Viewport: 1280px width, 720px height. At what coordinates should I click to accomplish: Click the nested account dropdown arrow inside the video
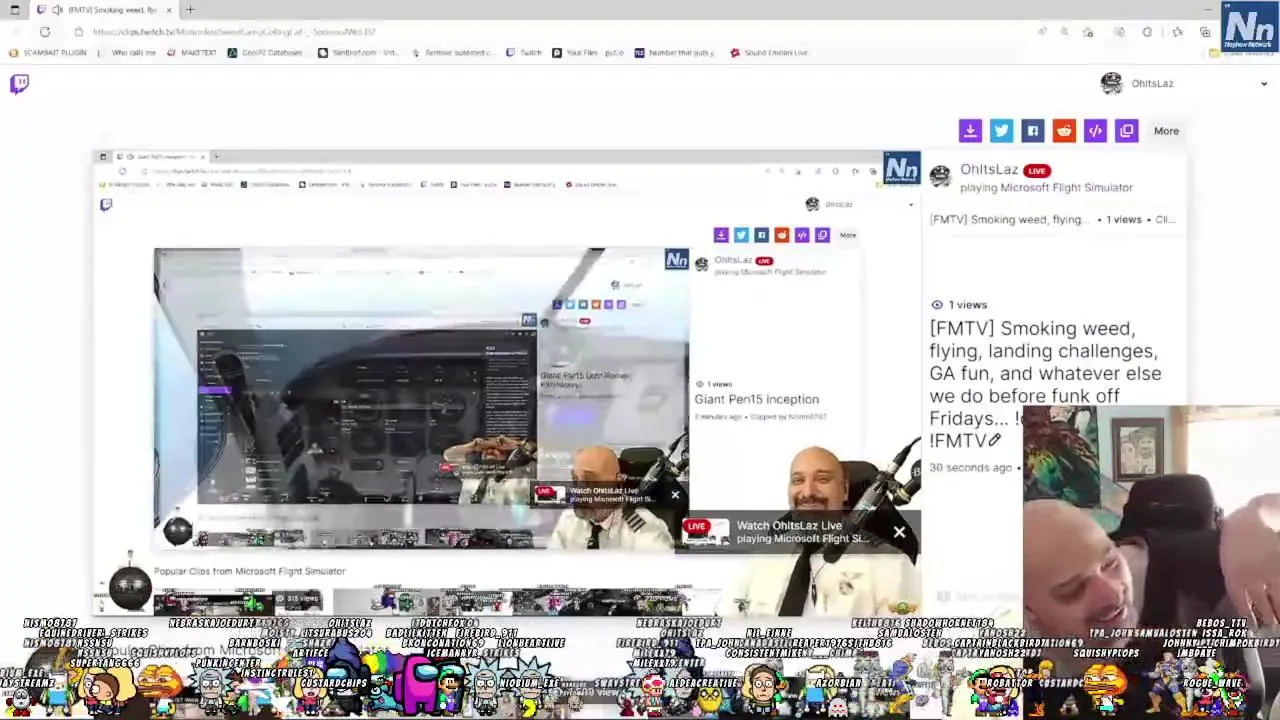[x=910, y=205]
